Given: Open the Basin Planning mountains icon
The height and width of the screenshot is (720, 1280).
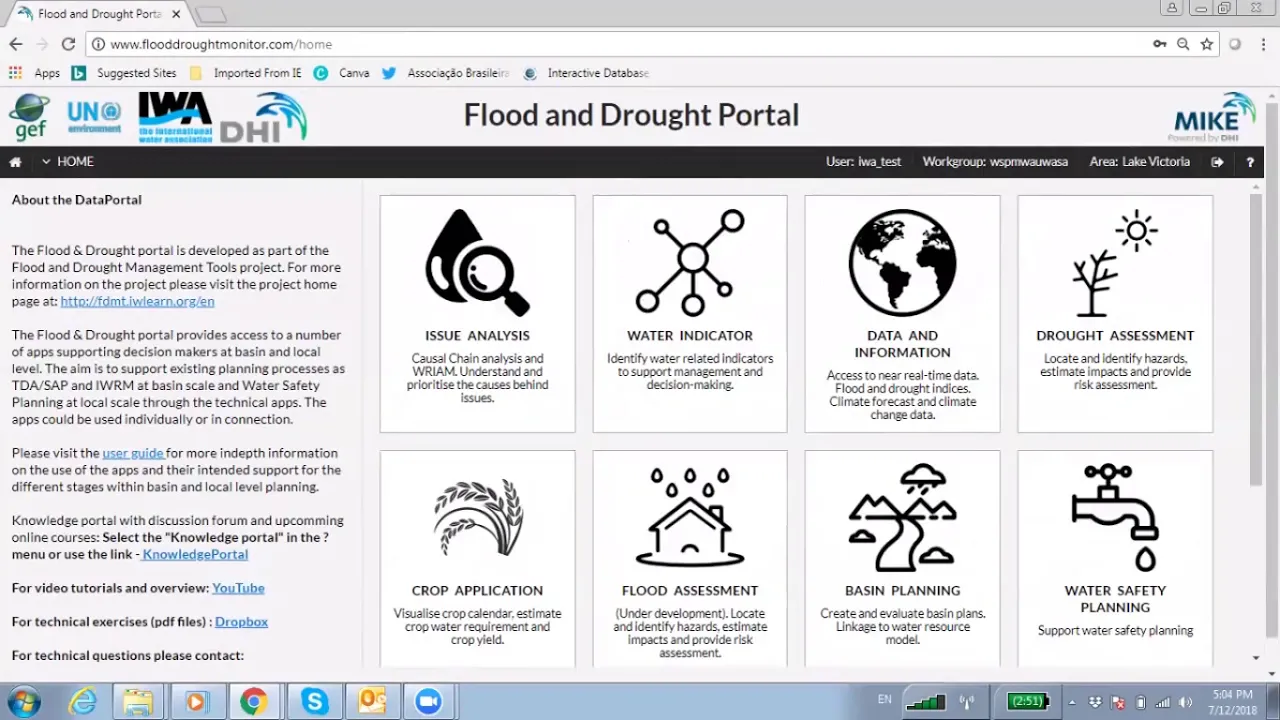Looking at the screenshot, I should (x=902, y=517).
